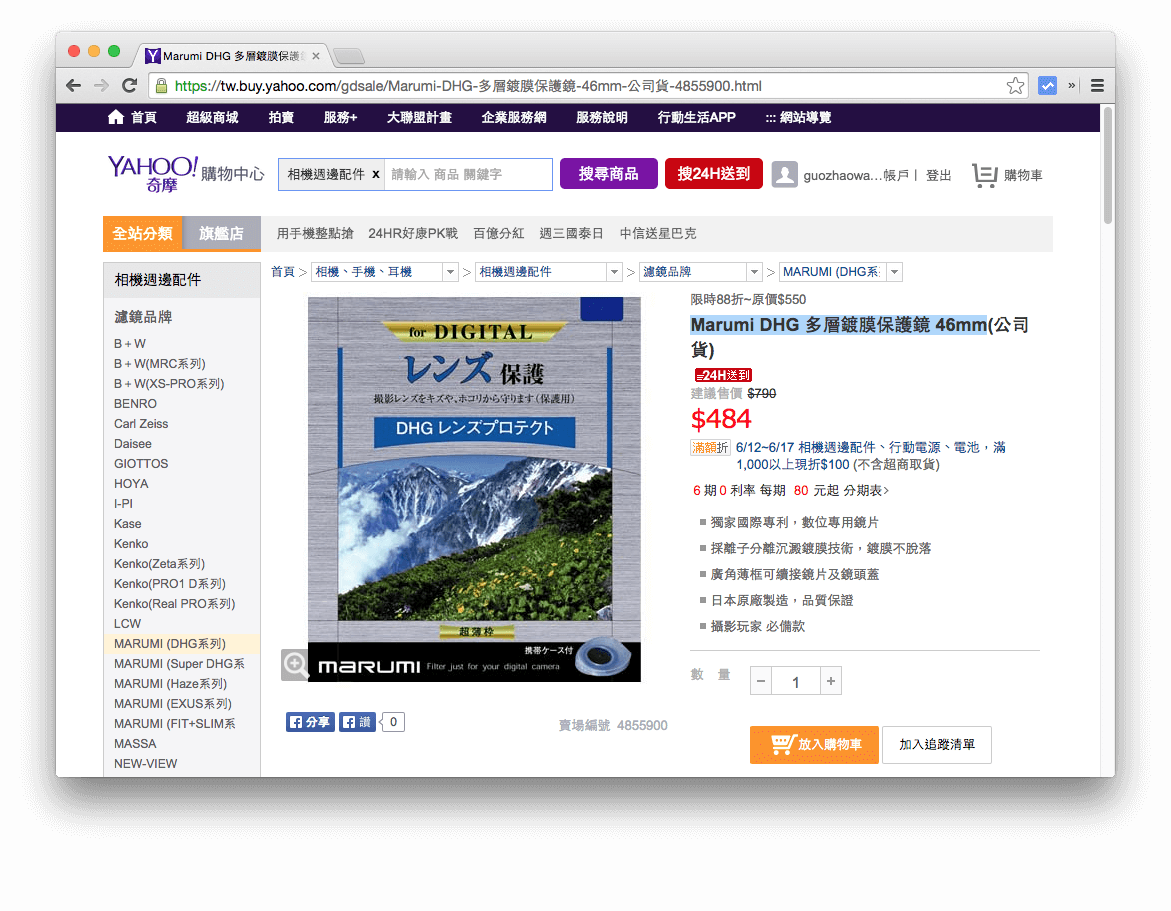Click the 加入追蹤清單 button
1171x911 pixels.
point(936,745)
